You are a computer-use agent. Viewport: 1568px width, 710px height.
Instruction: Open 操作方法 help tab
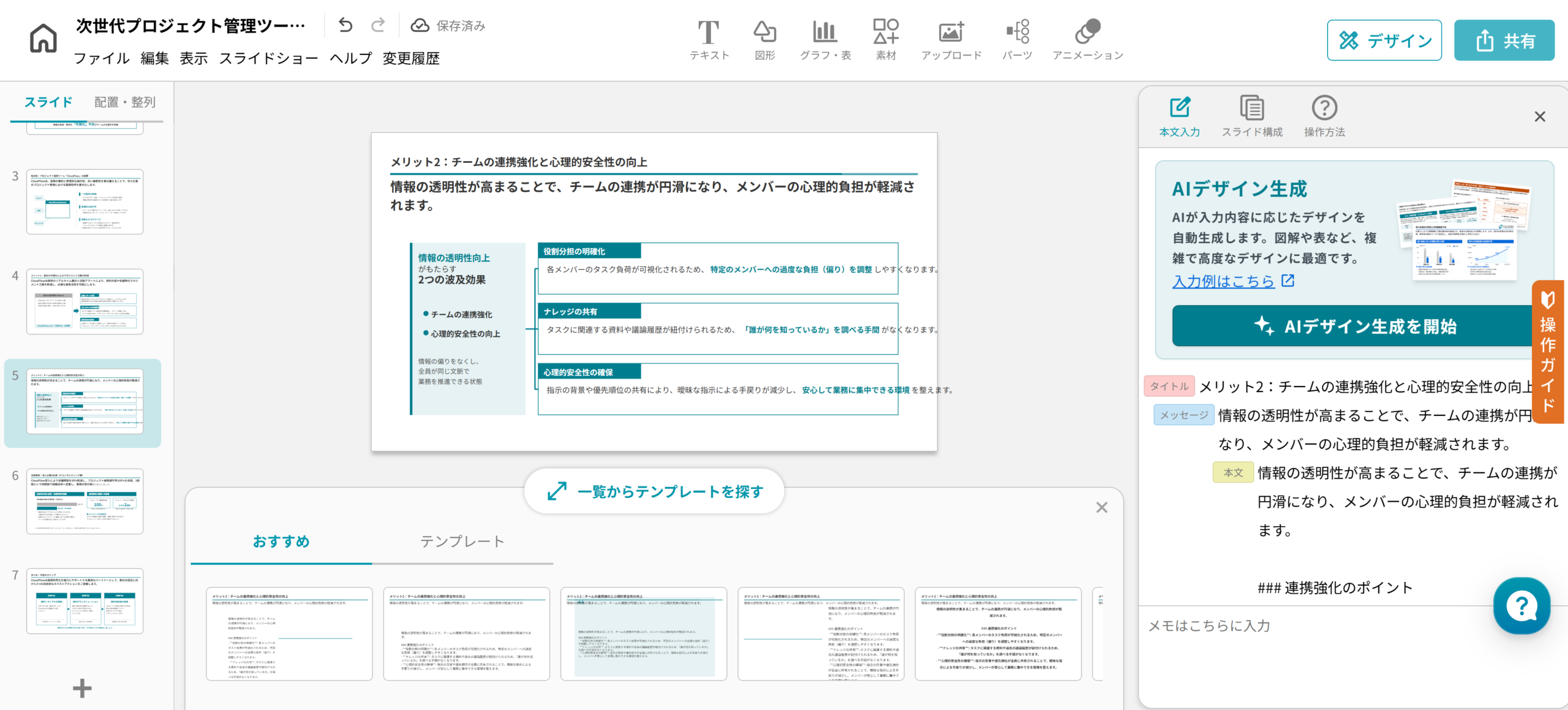[1324, 117]
